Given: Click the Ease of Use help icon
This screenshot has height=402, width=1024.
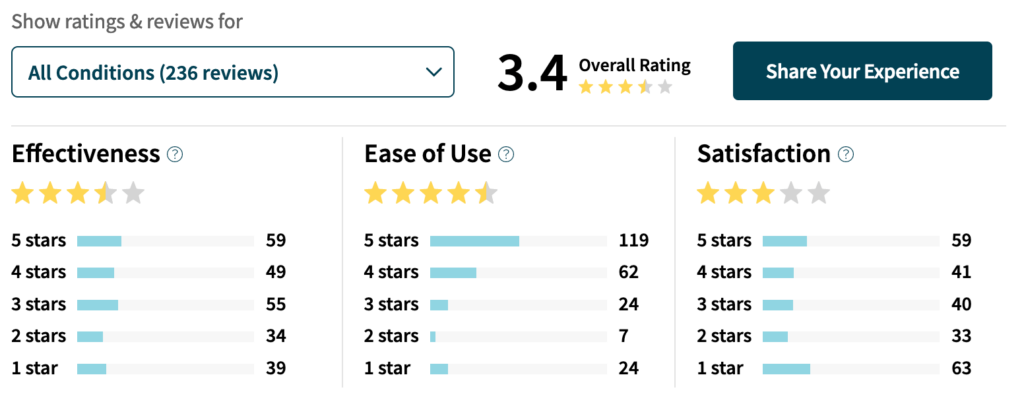Looking at the screenshot, I should pos(506,155).
